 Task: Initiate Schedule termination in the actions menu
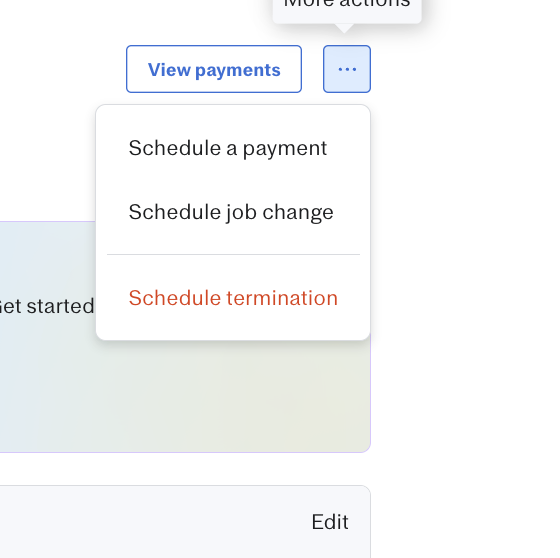233,298
